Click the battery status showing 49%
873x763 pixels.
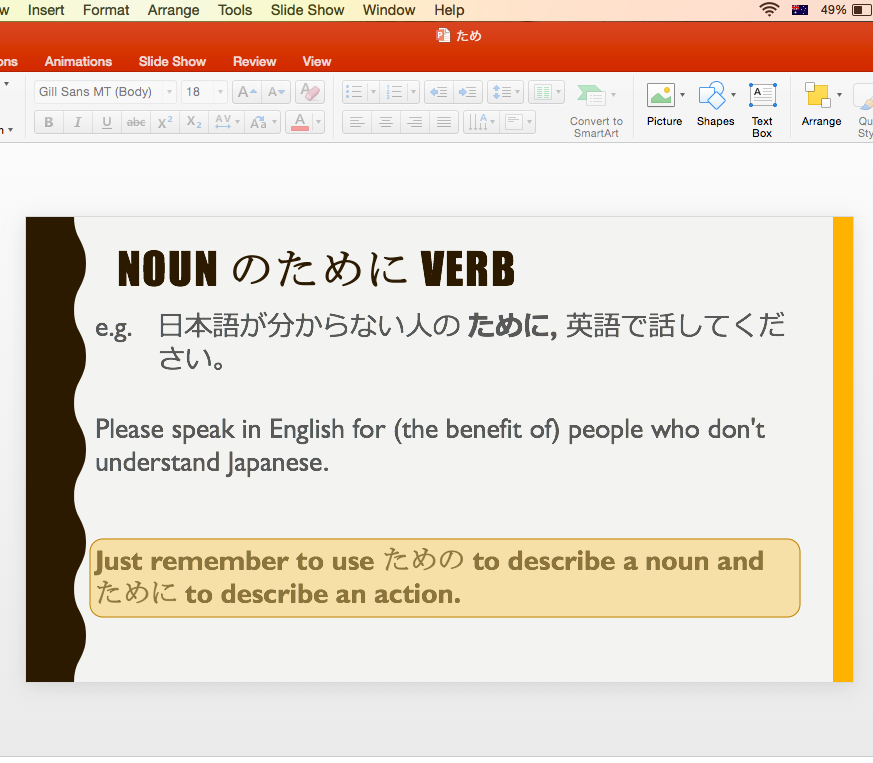tap(845, 9)
